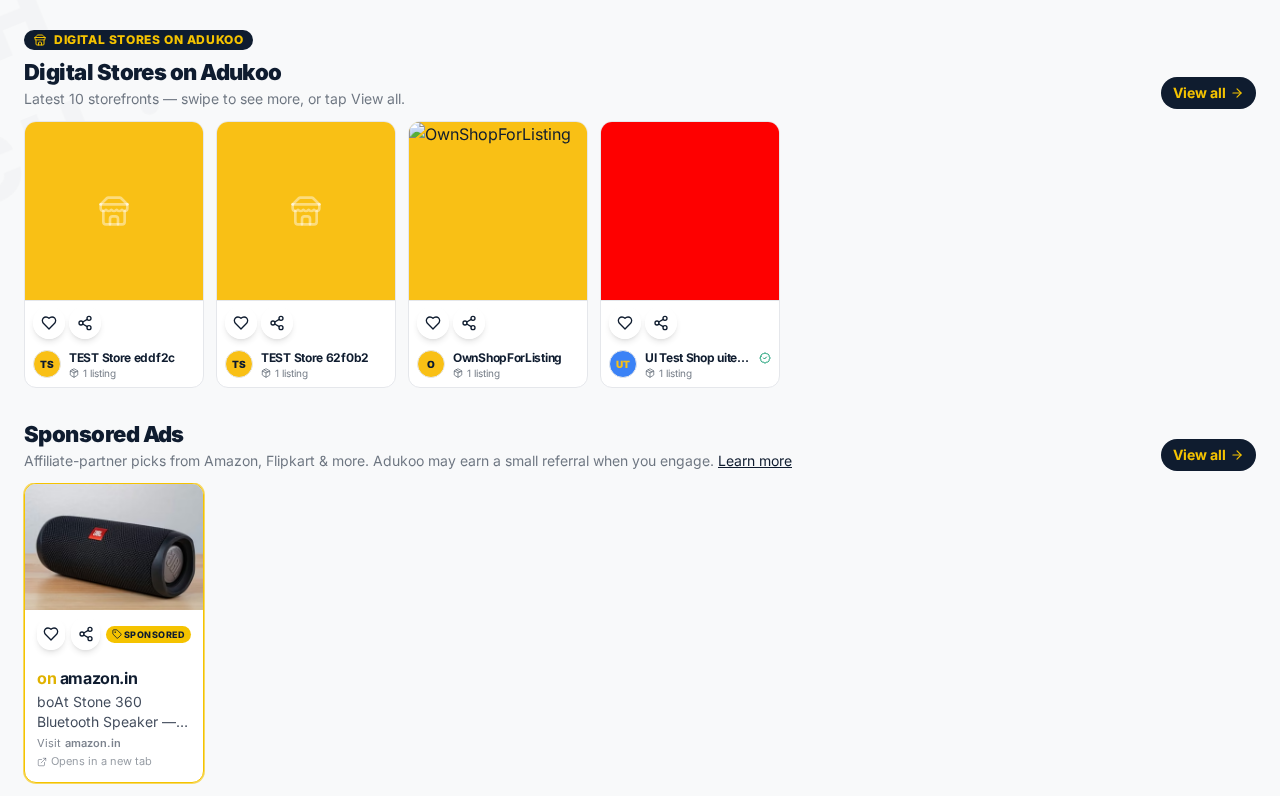
Task: Click '1 listing' under TEST Store 62f0b2
Action: tap(285, 374)
